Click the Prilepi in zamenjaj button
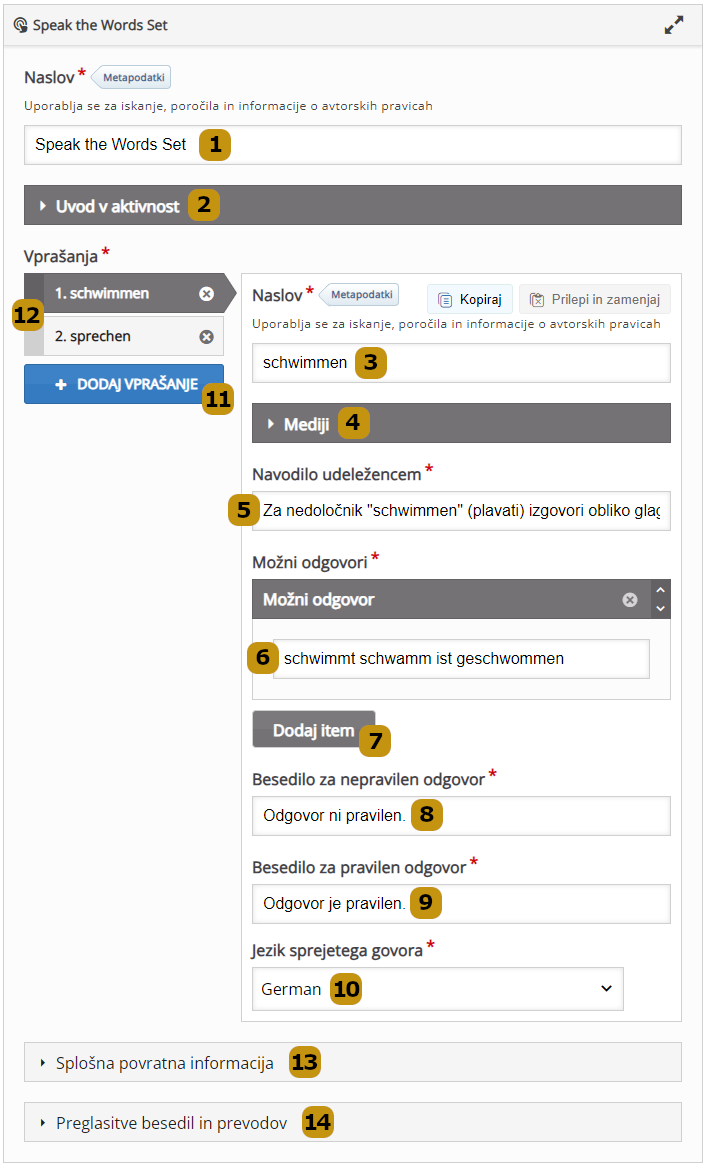This screenshot has width=706, height=1166. pyautogui.click(x=595, y=299)
